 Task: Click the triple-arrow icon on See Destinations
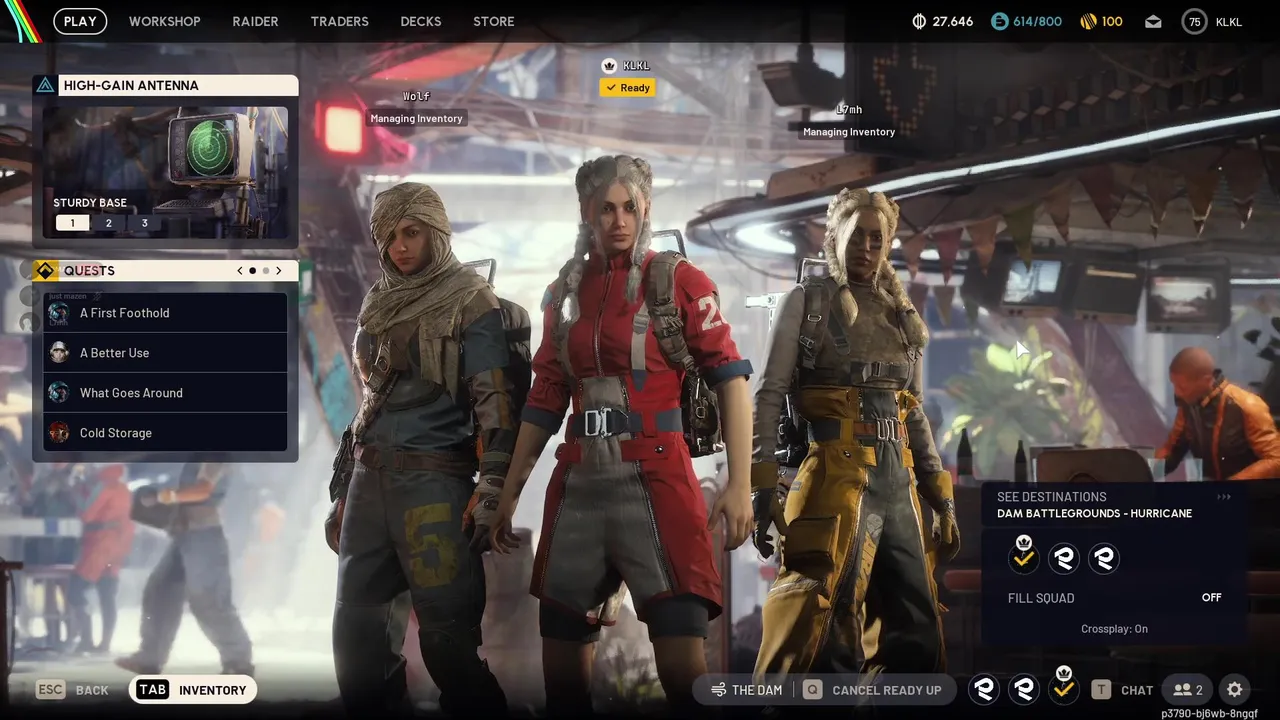(x=1224, y=497)
